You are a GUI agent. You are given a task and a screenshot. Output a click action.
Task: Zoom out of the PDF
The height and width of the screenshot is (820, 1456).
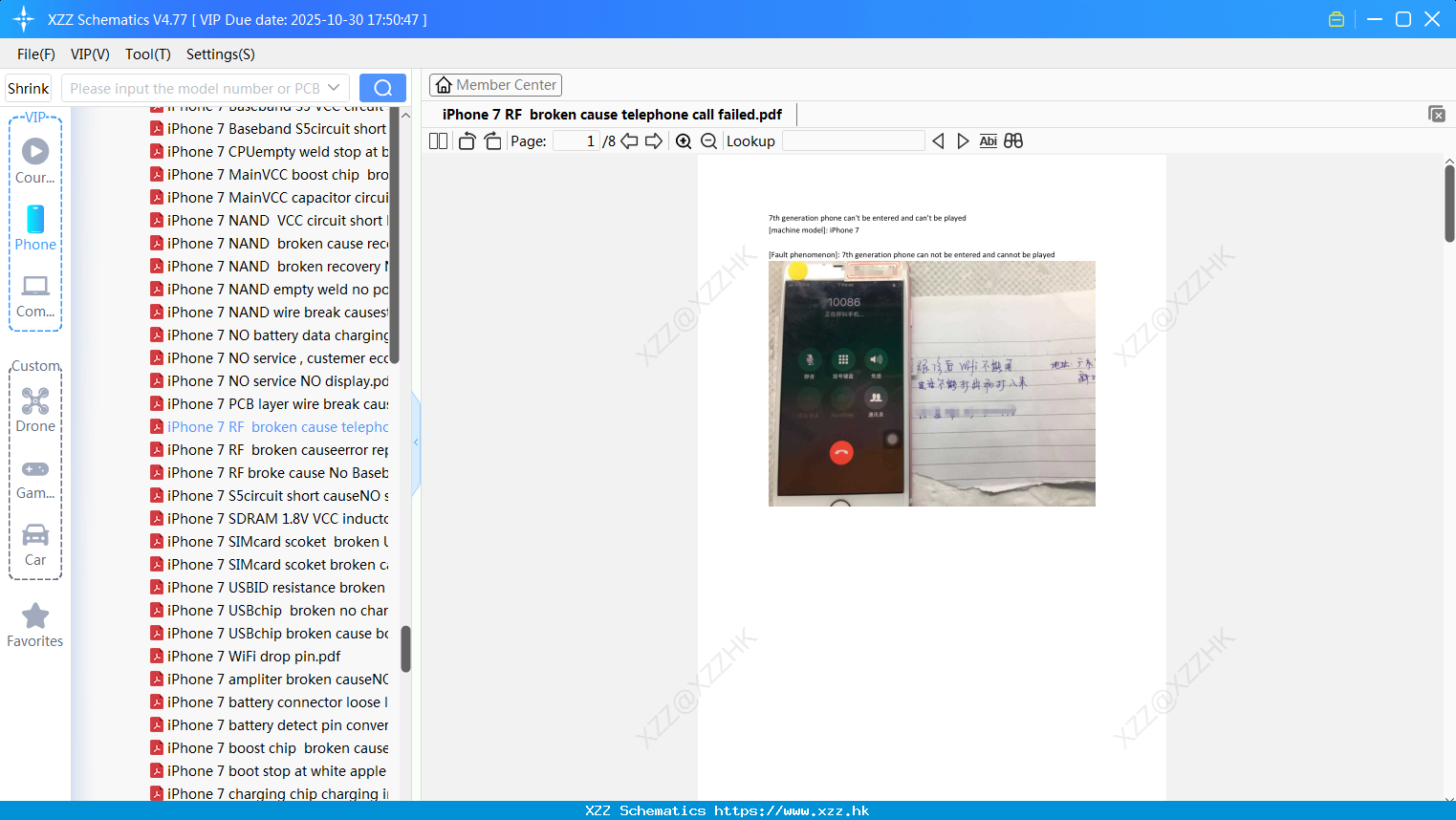click(709, 141)
